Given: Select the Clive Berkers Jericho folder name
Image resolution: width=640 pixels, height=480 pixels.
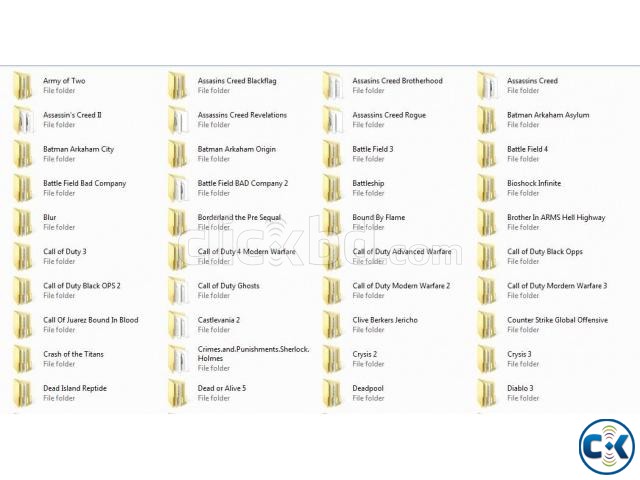Looking at the screenshot, I should coord(385,320).
